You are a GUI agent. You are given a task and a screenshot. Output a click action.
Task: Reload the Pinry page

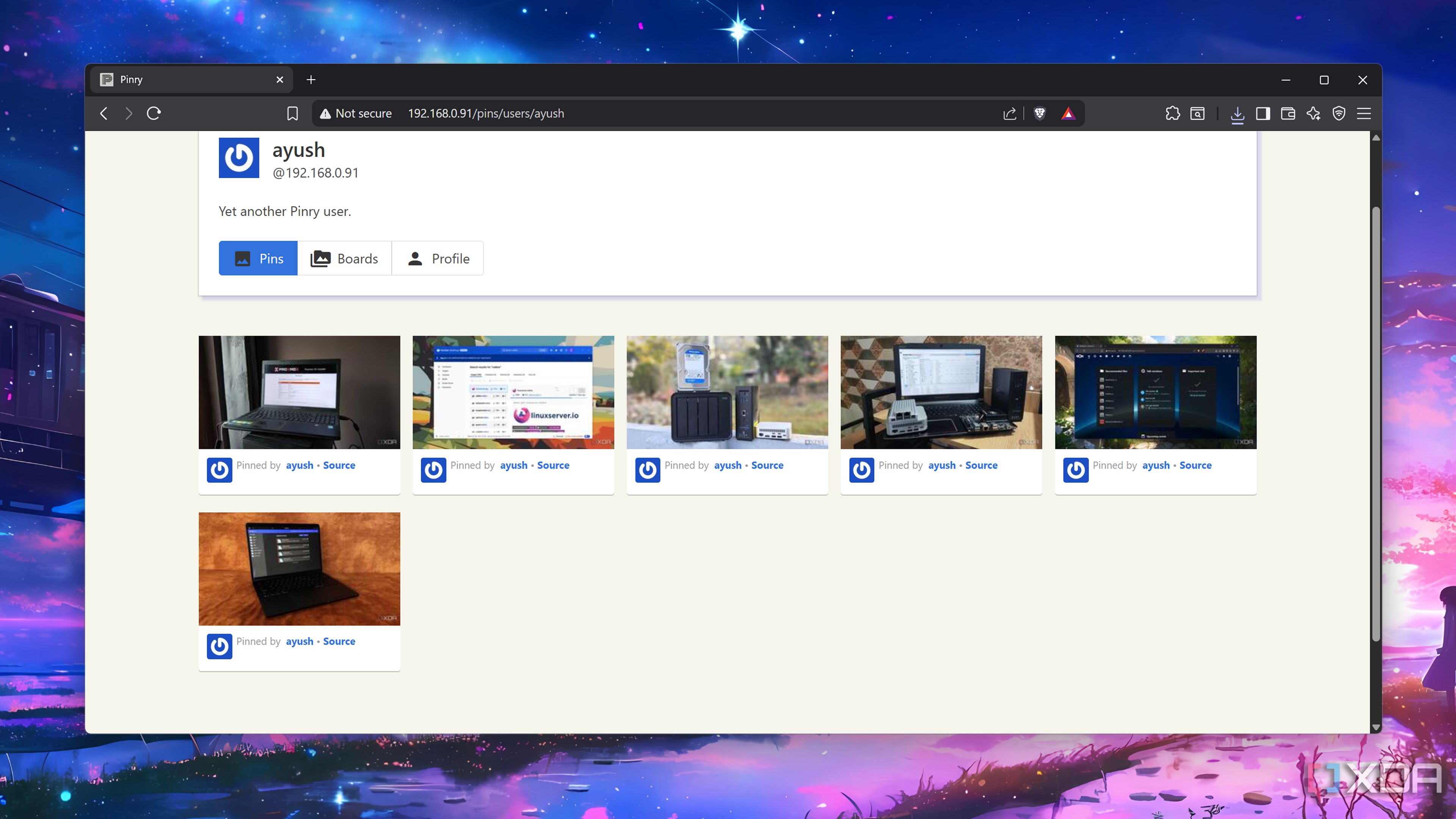[154, 114]
